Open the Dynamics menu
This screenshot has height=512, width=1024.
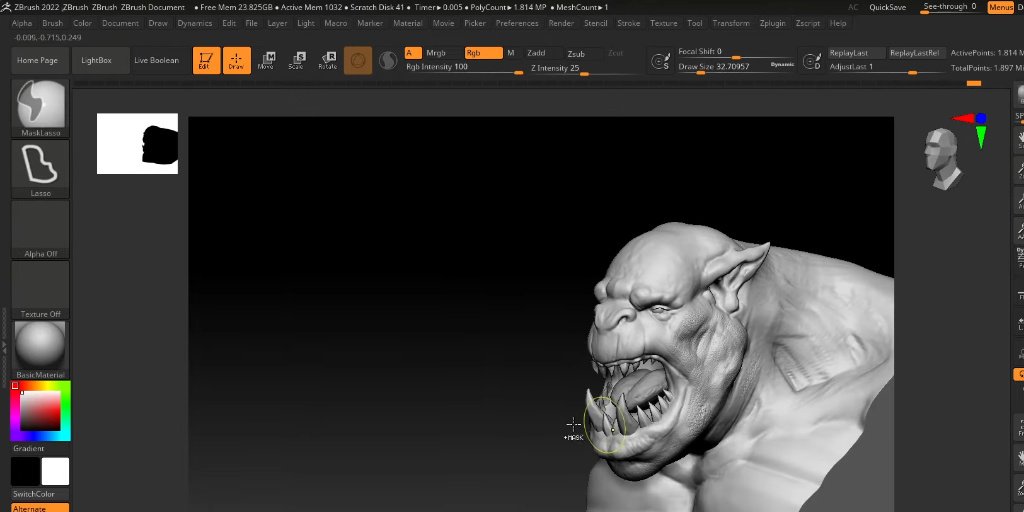point(195,23)
